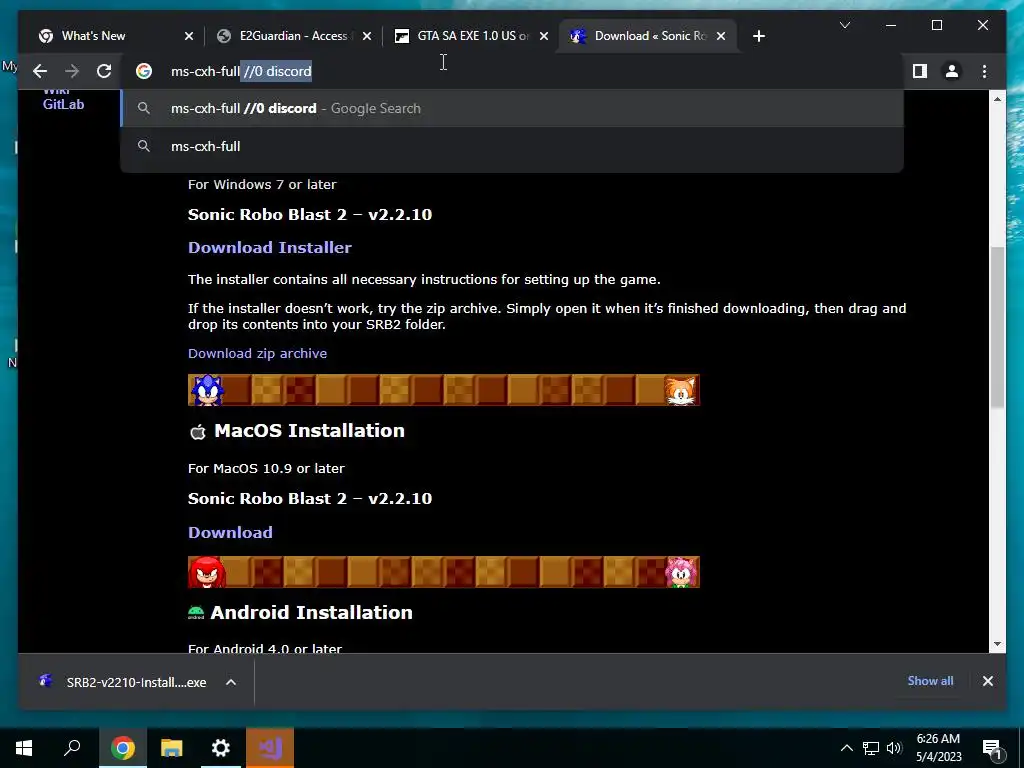The width and height of the screenshot is (1024, 768).
Task: Open the Windows Start menu
Action: point(24,748)
